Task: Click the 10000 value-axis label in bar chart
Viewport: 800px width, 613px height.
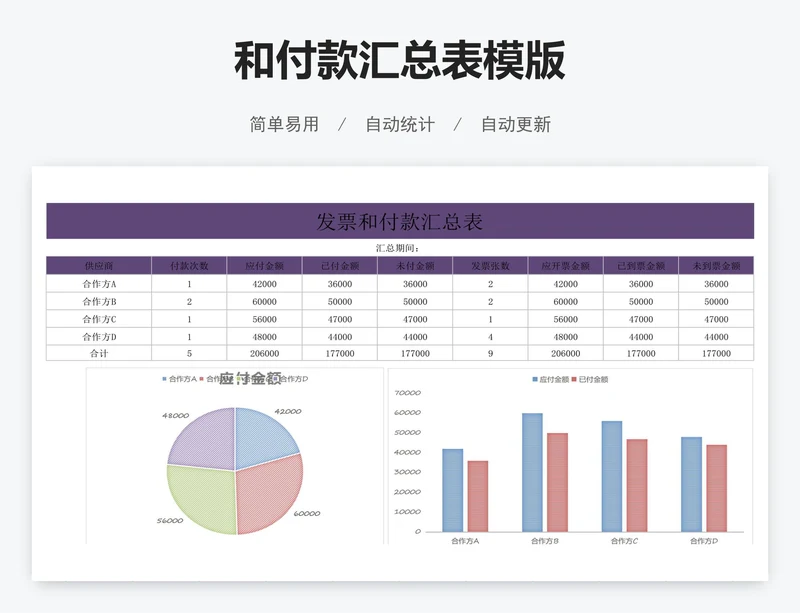Action: [408, 511]
